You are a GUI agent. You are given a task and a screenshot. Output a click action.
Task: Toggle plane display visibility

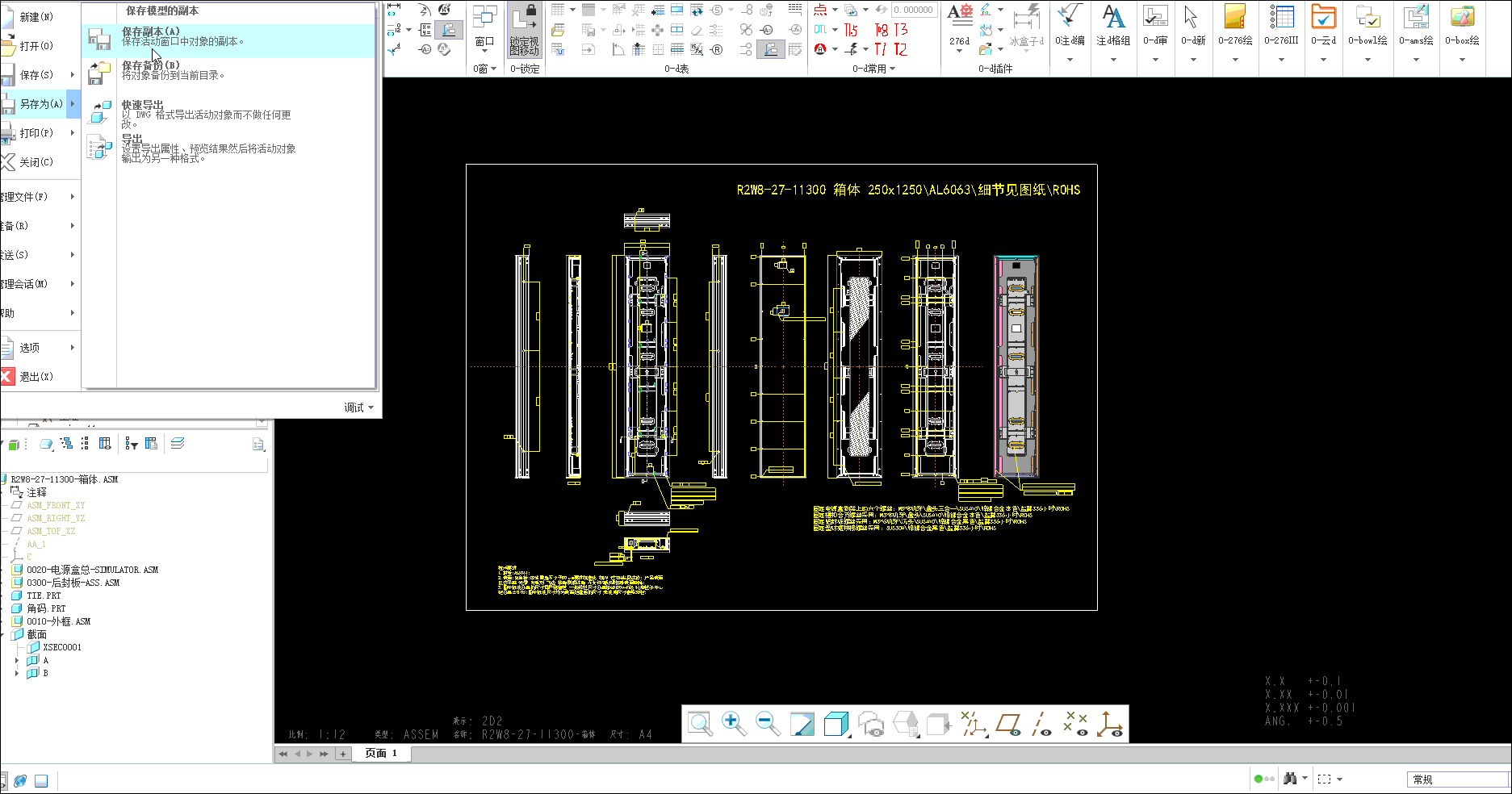(1007, 724)
